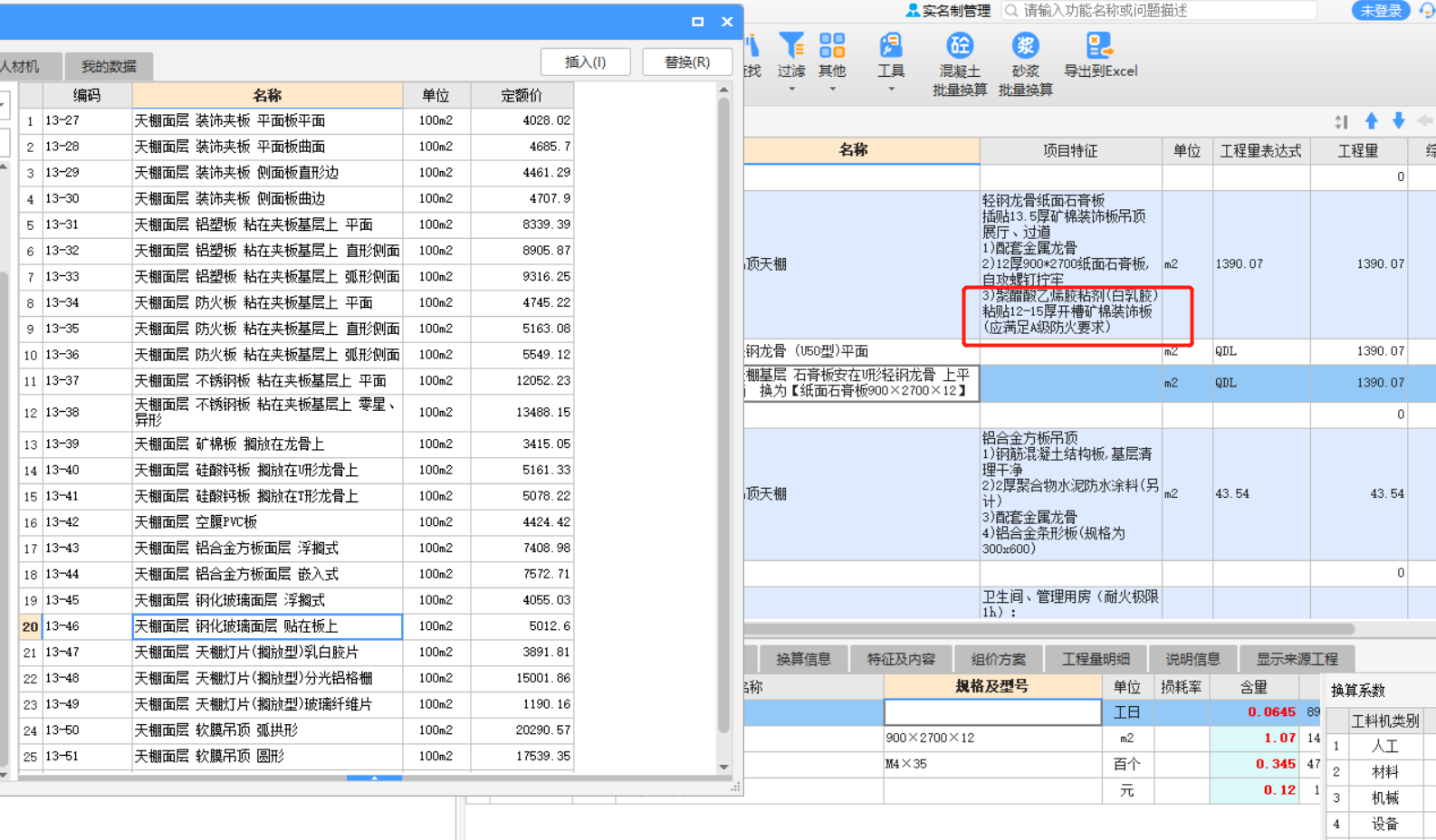The width and height of the screenshot is (1436, 840).
Task: Select row 13-39 矿棉板 搁放在龙骨上
Action: click(x=296, y=444)
